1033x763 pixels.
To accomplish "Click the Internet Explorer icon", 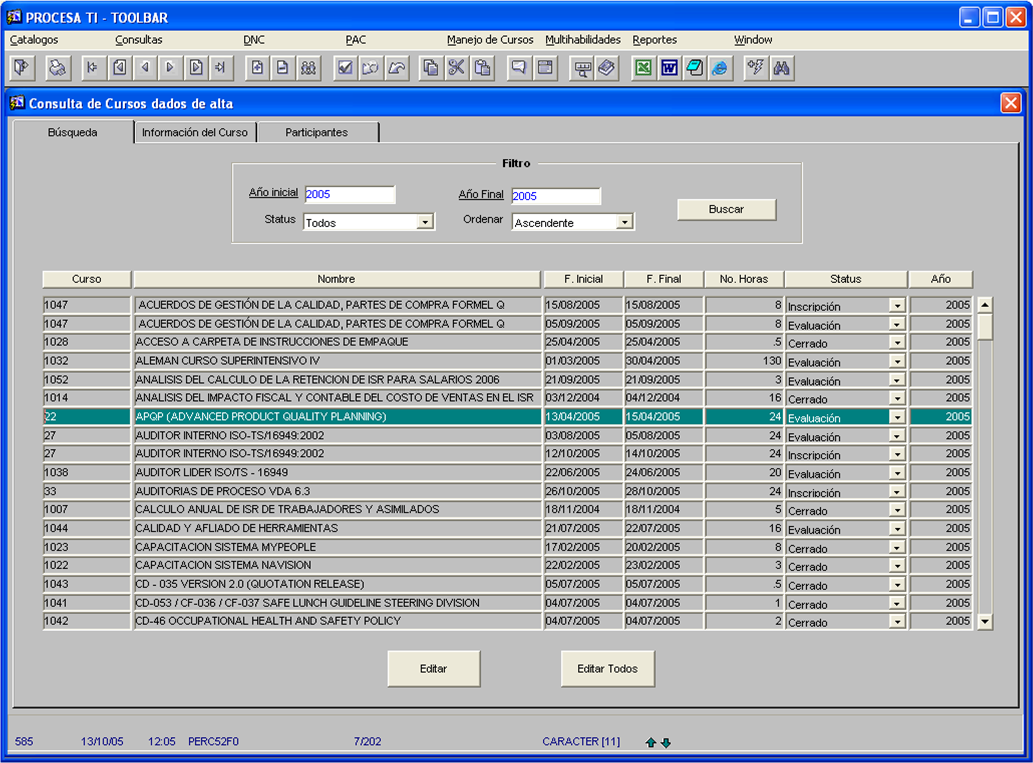I will click(720, 68).
